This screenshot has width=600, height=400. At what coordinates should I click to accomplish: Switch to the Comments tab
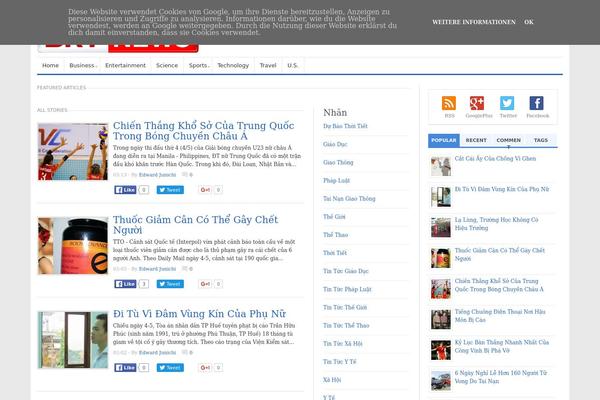click(509, 140)
